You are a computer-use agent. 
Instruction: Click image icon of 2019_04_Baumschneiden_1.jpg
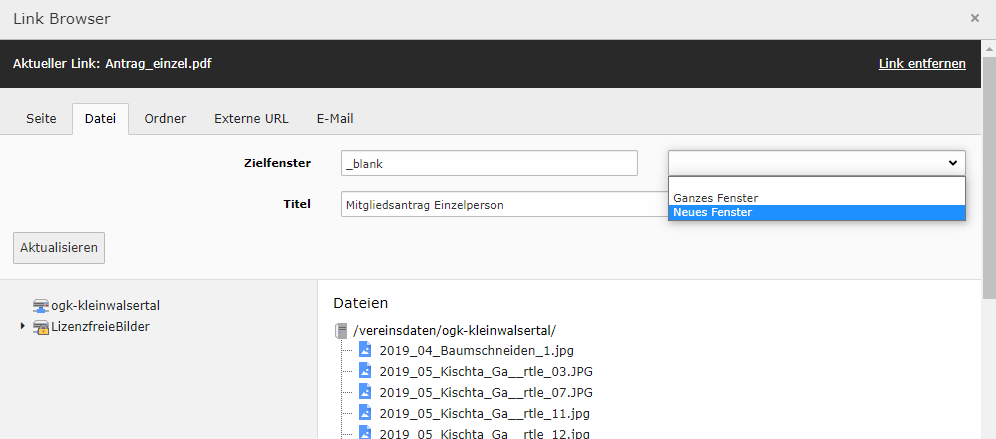(365, 351)
